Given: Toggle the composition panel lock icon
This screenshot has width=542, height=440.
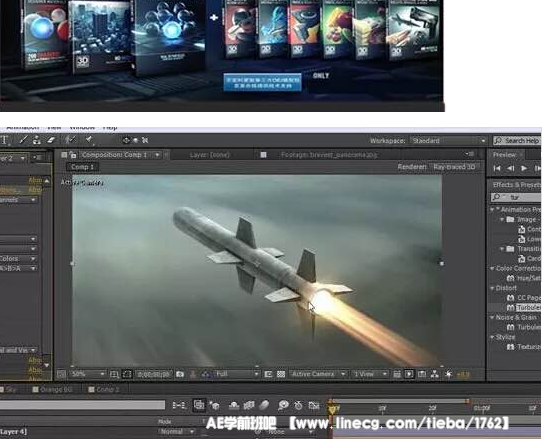Looking at the screenshot, I should point(73,155).
